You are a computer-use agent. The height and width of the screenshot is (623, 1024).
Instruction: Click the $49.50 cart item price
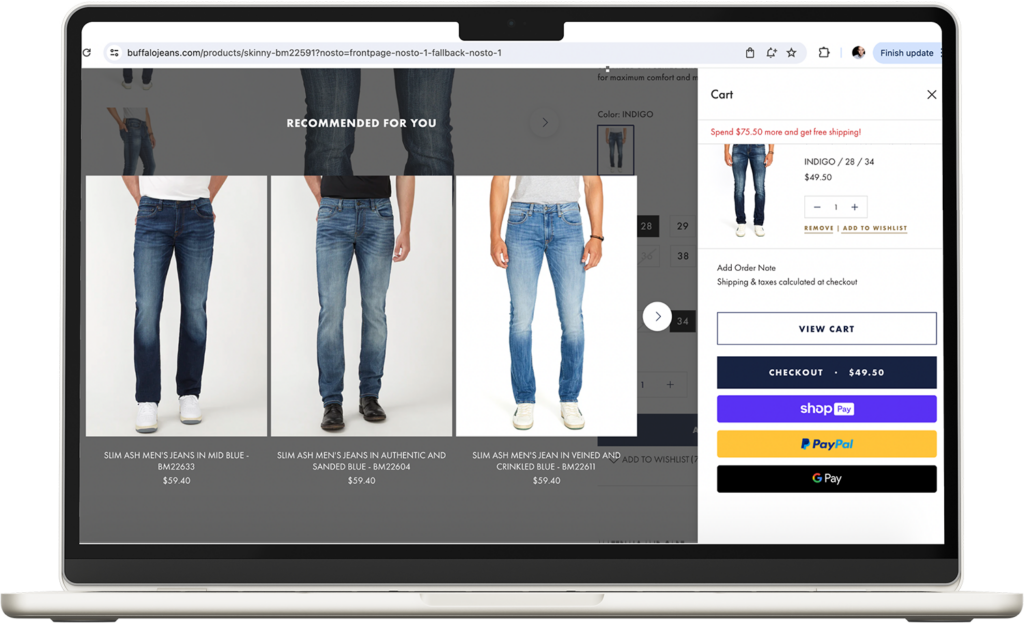[x=818, y=178]
